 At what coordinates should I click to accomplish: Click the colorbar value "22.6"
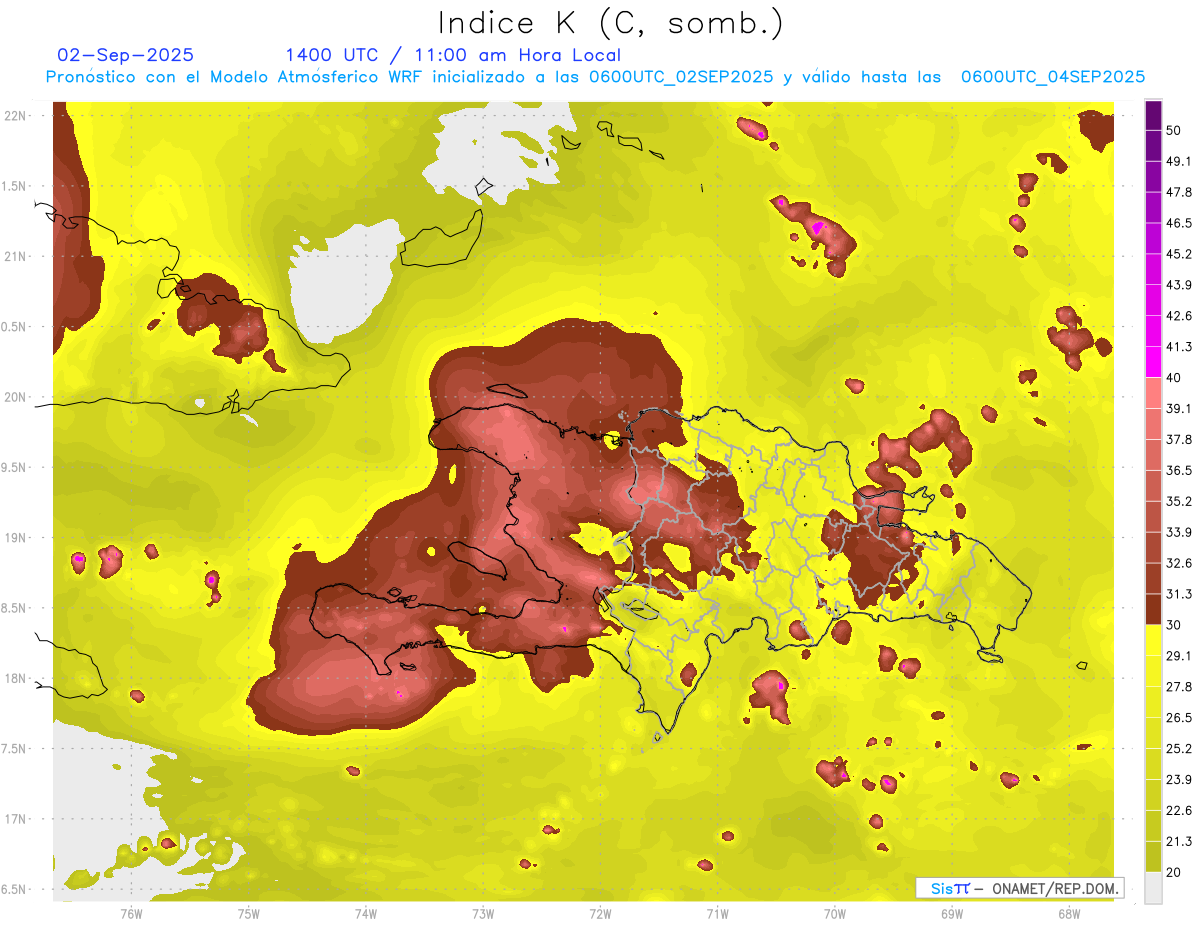[x=1179, y=811]
